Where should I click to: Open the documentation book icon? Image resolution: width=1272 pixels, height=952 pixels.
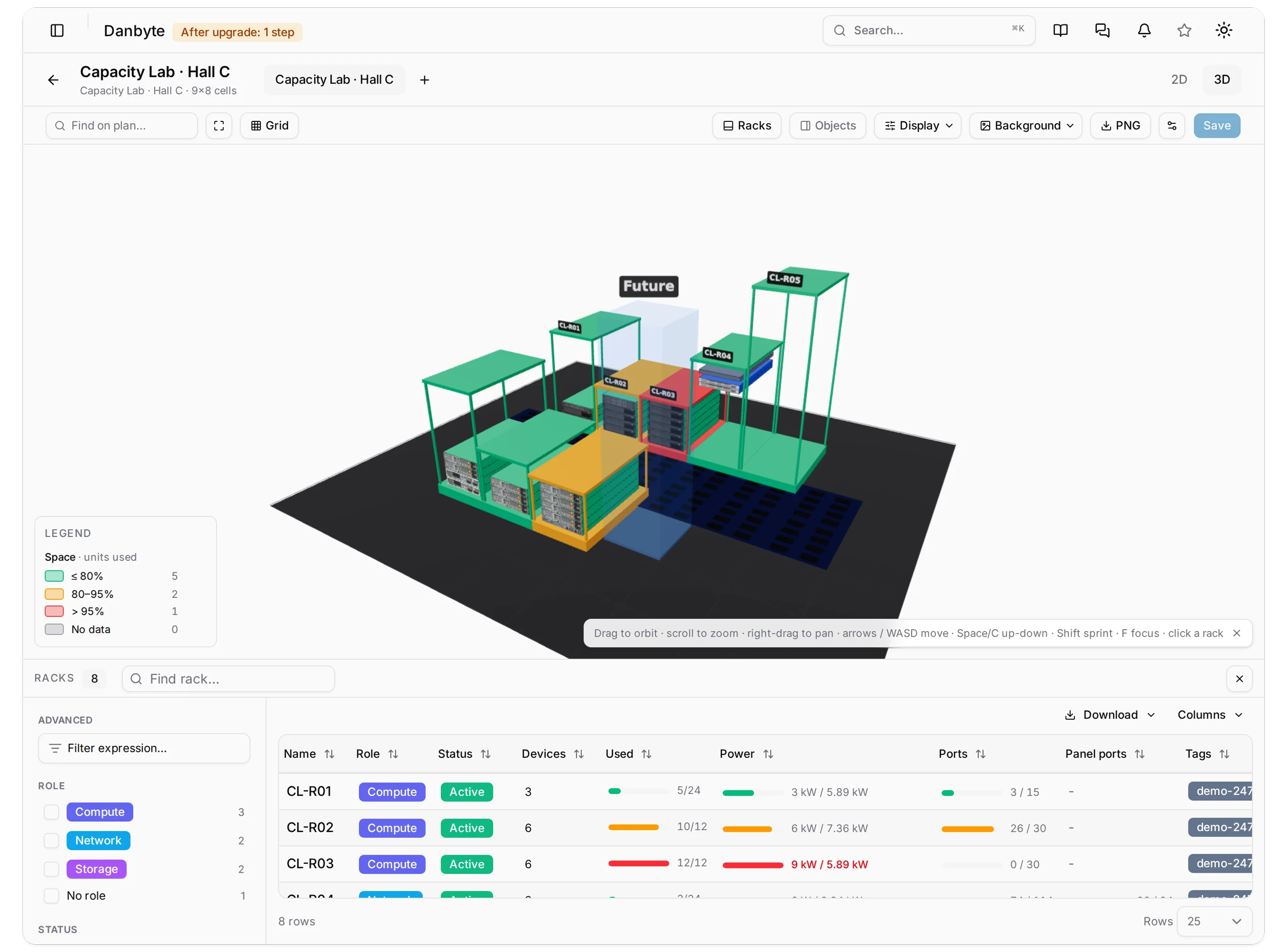coord(1060,30)
